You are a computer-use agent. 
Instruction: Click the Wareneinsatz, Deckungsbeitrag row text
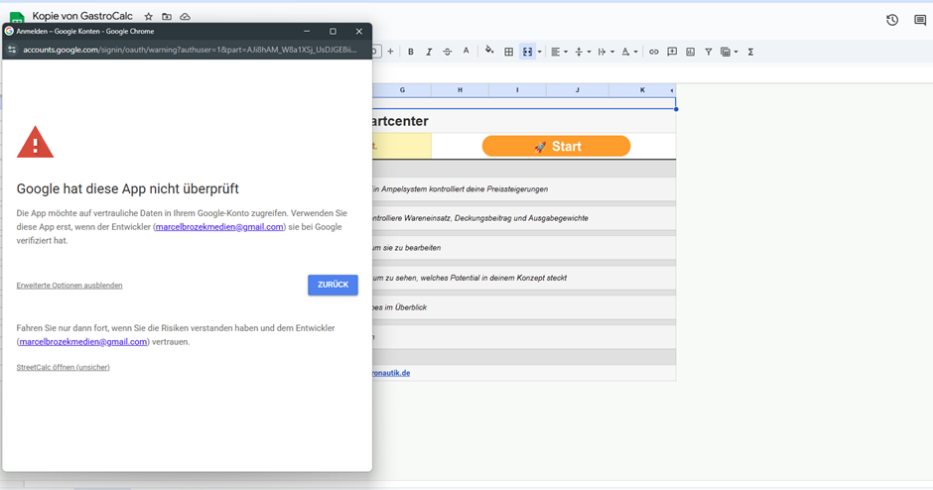click(480, 219)
